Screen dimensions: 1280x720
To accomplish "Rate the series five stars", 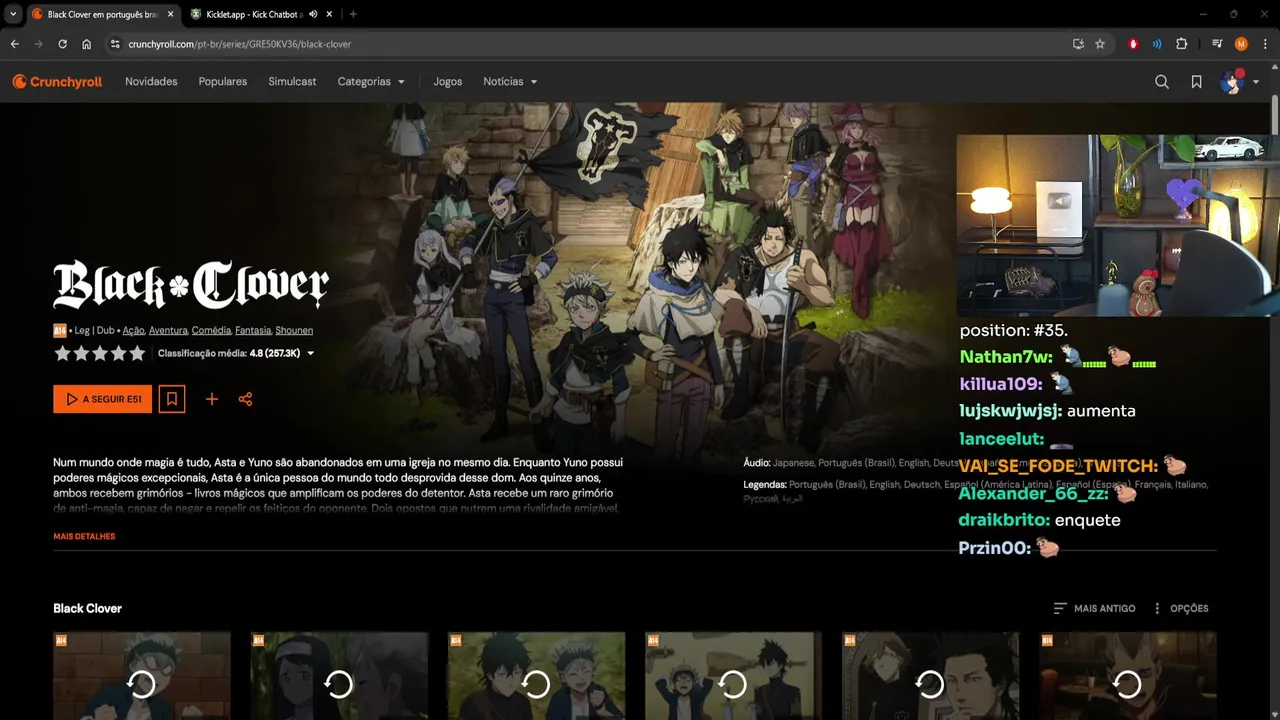I will [137, 353].
